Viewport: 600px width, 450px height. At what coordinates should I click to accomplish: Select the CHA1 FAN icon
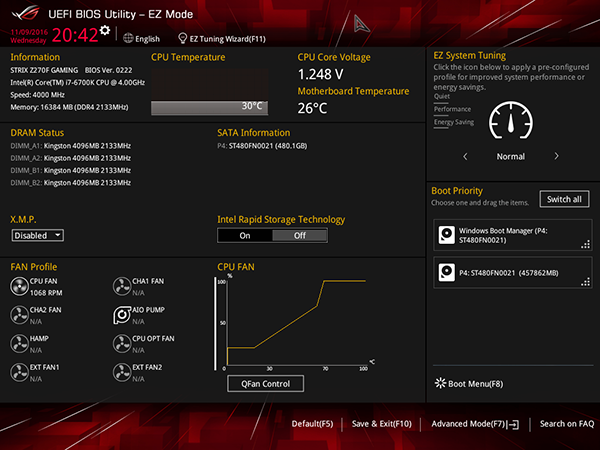click(122, 287)
